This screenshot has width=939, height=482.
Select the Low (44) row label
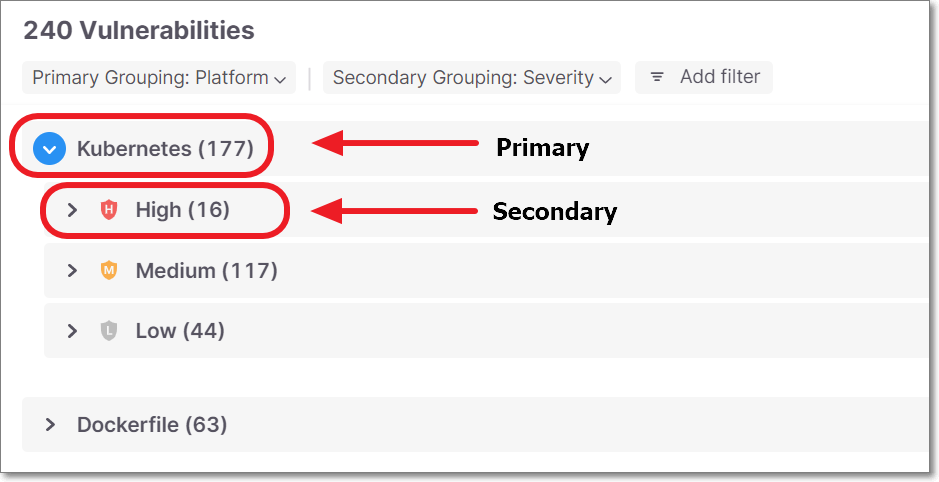click(x=180, y=331)
